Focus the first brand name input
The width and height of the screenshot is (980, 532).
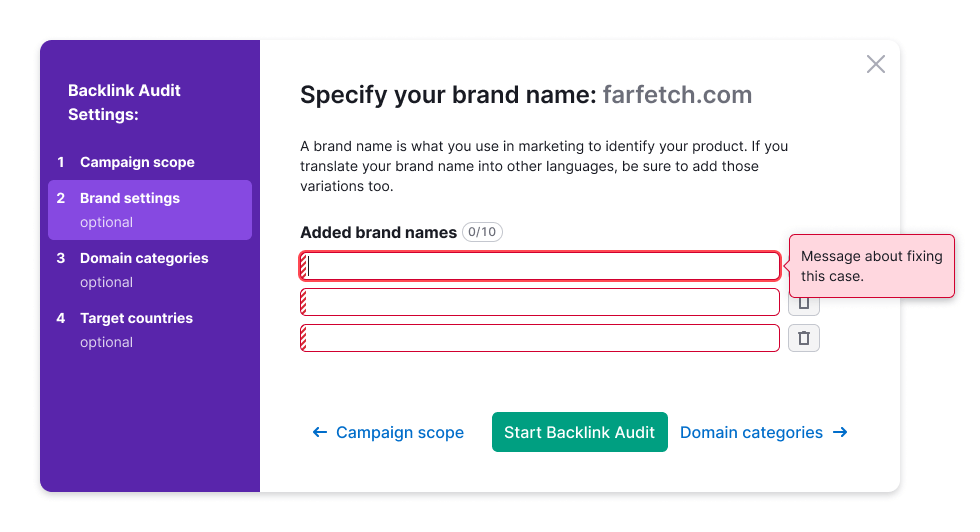(540, 266)
